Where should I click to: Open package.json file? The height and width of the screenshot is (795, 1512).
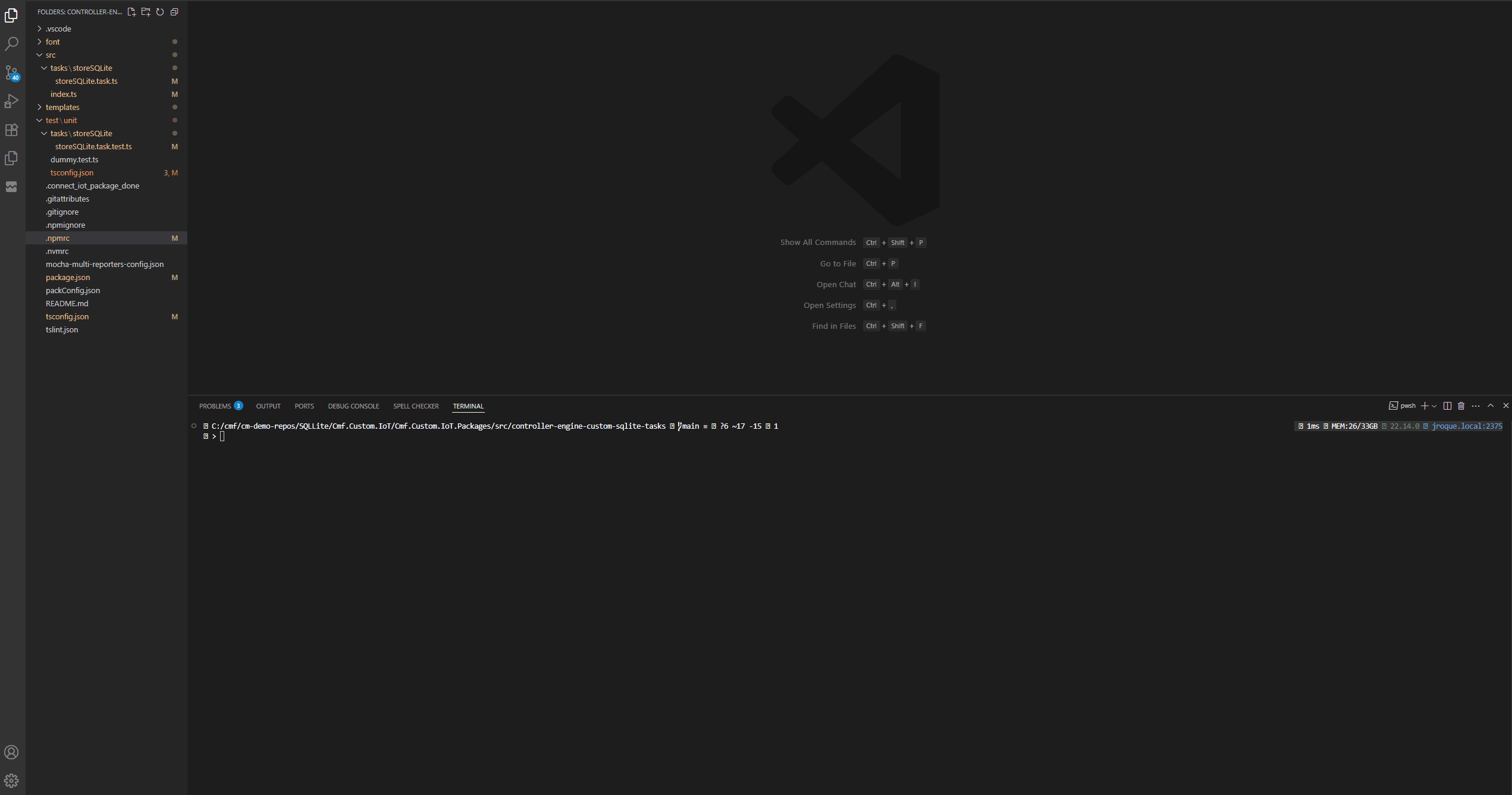(106, 277)
